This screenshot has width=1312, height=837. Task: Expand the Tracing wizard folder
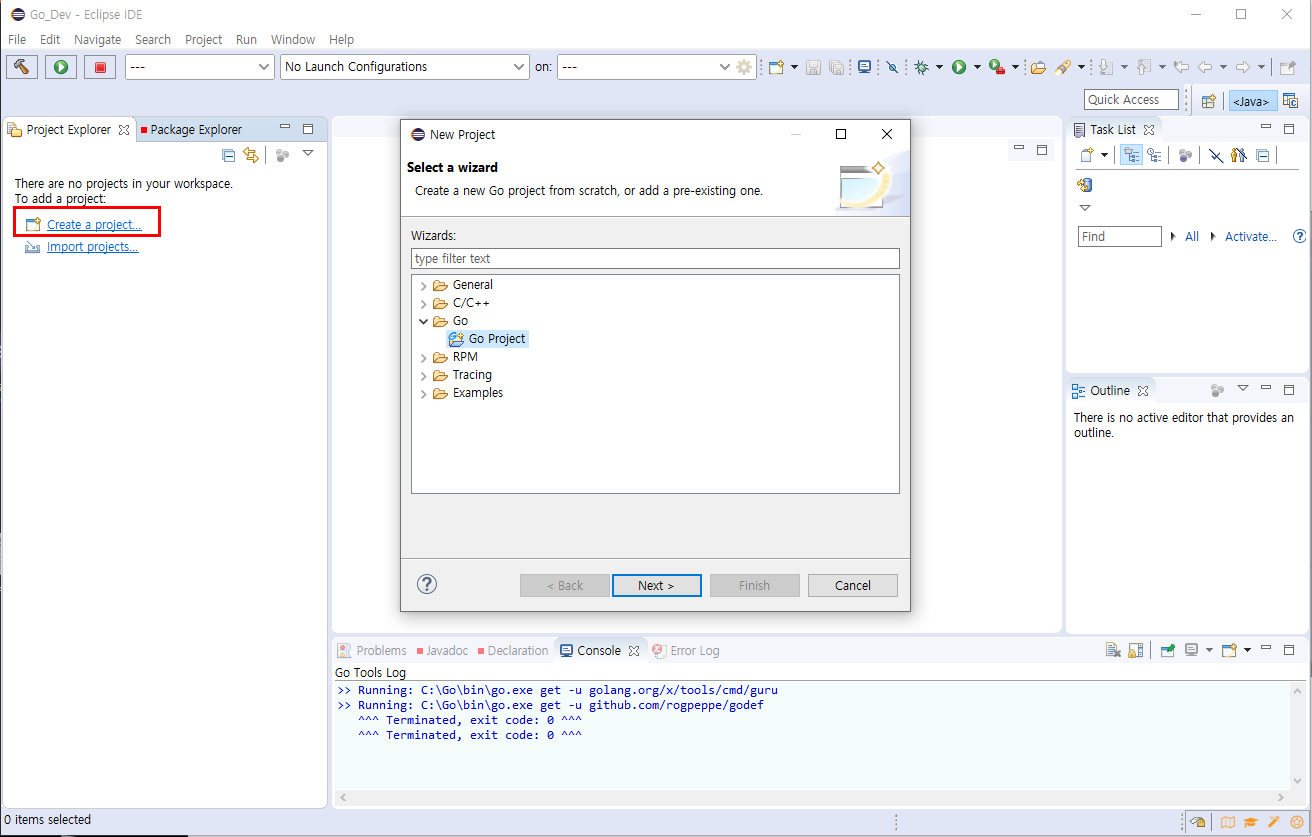click(x=424, y=376)
